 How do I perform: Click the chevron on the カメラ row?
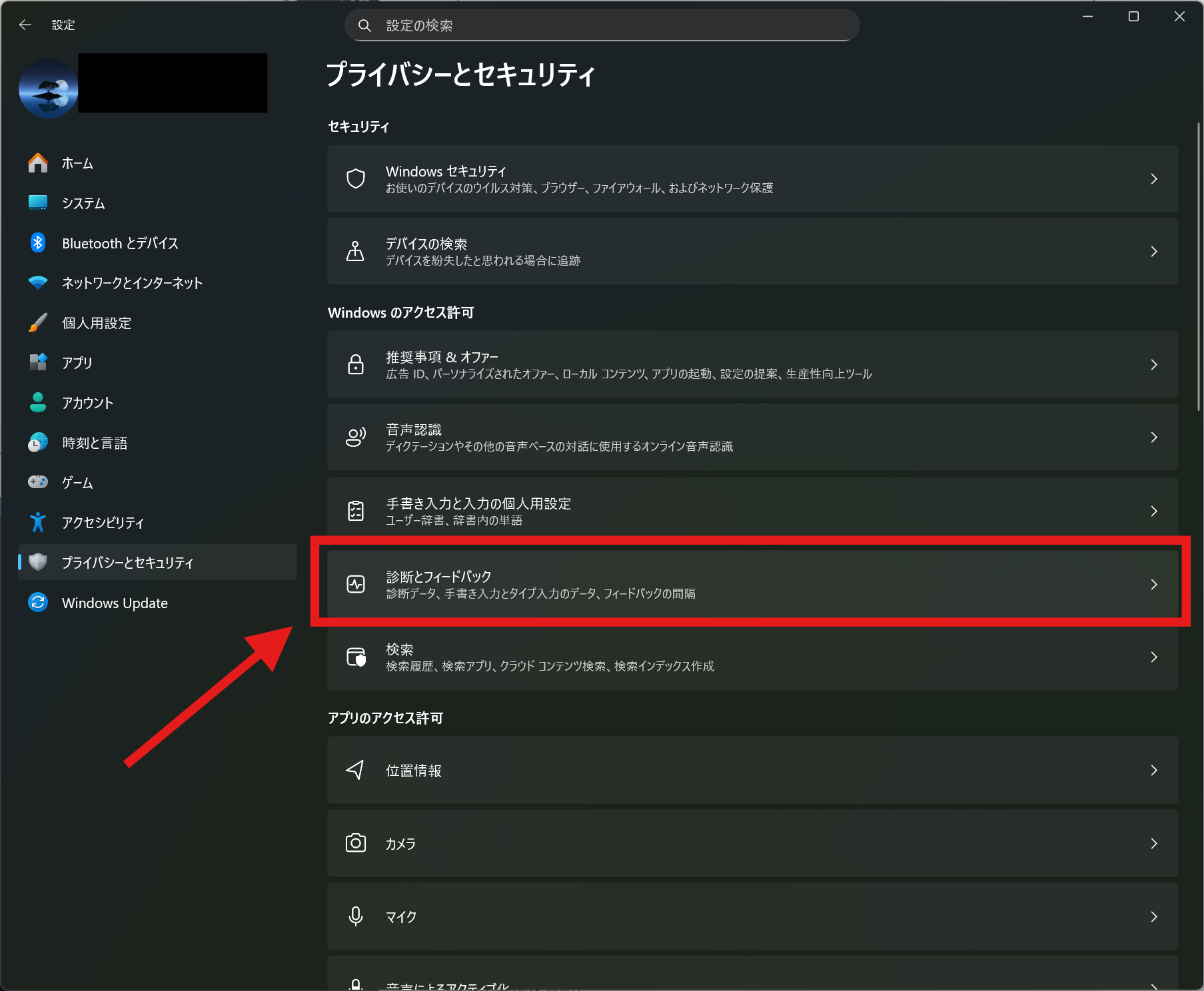coord(1154,843)
